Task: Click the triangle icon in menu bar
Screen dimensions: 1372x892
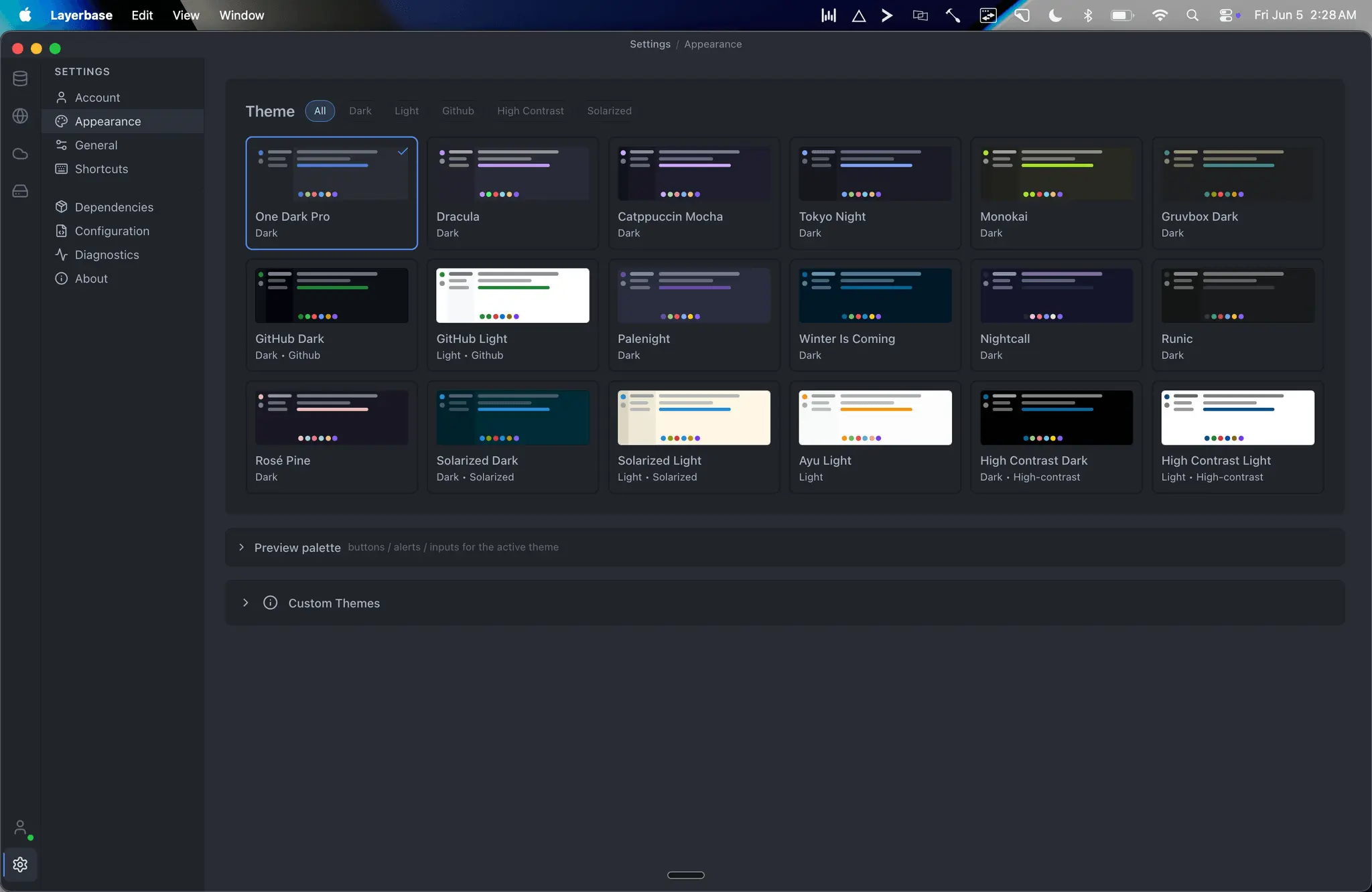Action: 859,15
